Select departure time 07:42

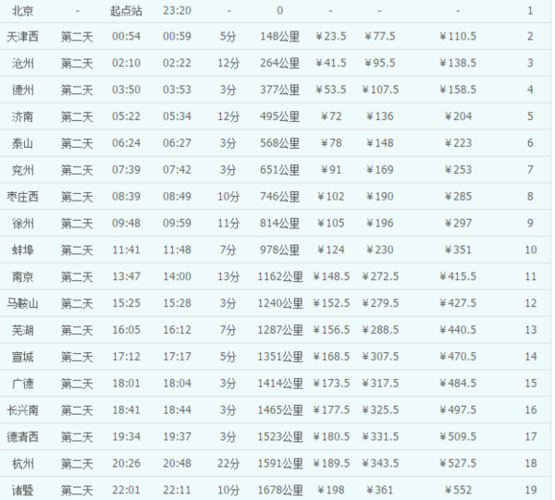pos(177,170)
